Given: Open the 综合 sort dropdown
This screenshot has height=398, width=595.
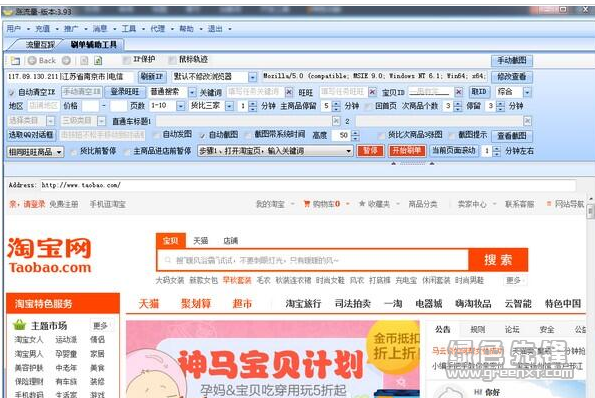Looking at the screenshot, I should (527, 92).
